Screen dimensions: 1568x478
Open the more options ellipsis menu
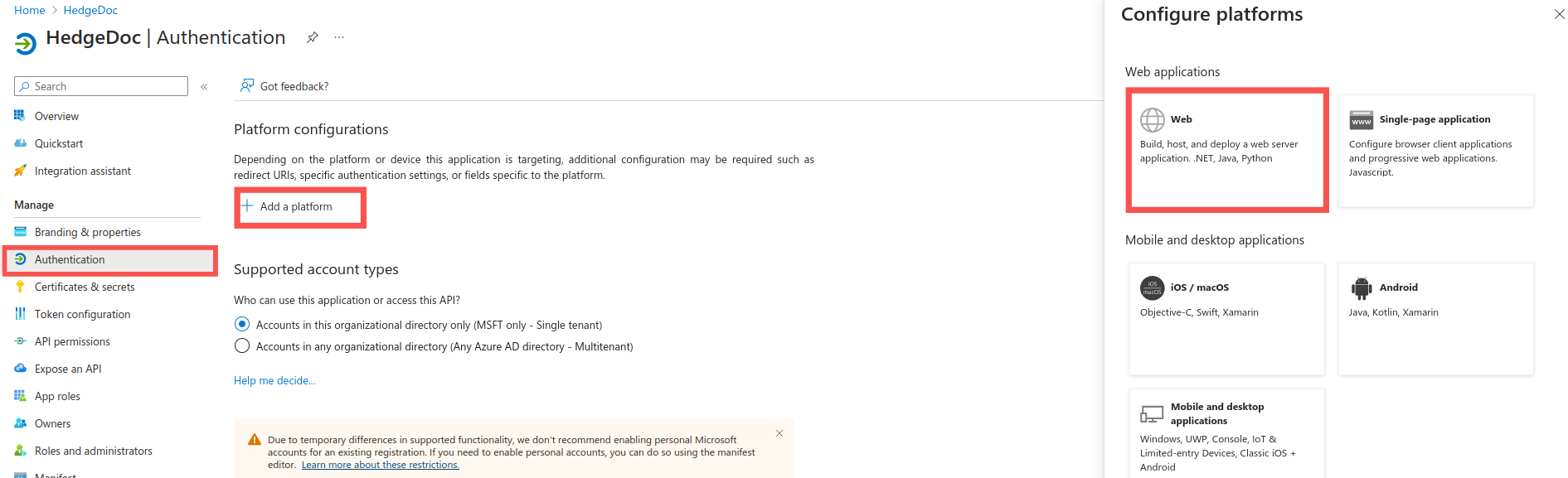[338, 36]
